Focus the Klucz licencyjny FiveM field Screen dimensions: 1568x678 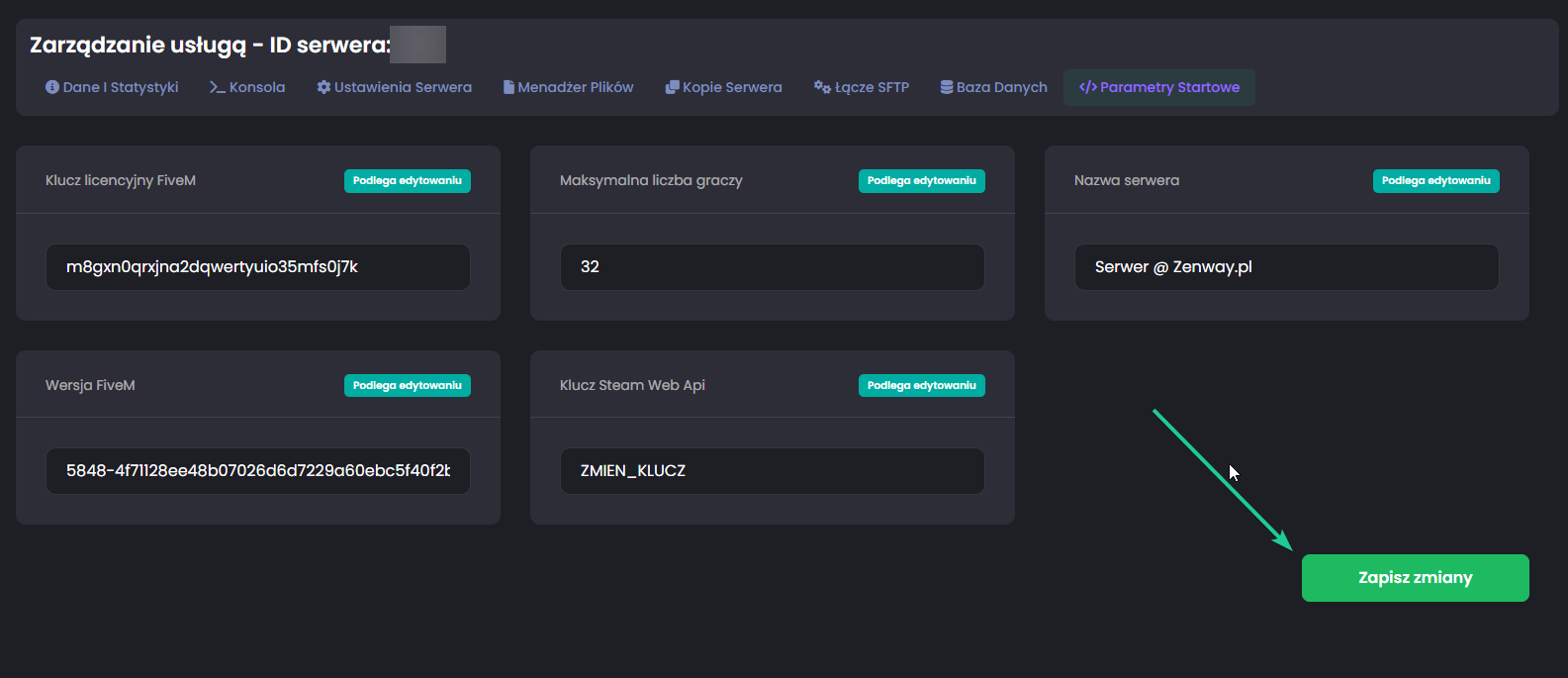(x=257, y=267)
